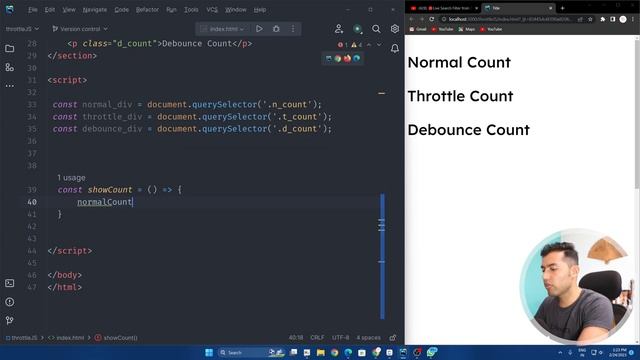Screen dimensions: 640x360
Task: Click the Debug bug icon
Action: coord(276,29)
